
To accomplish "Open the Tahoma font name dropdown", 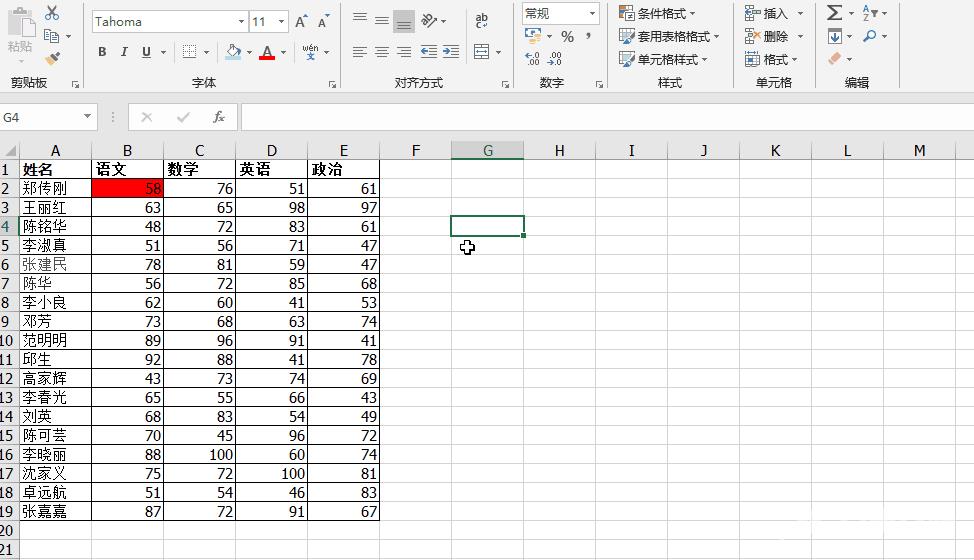I will 241,21.
